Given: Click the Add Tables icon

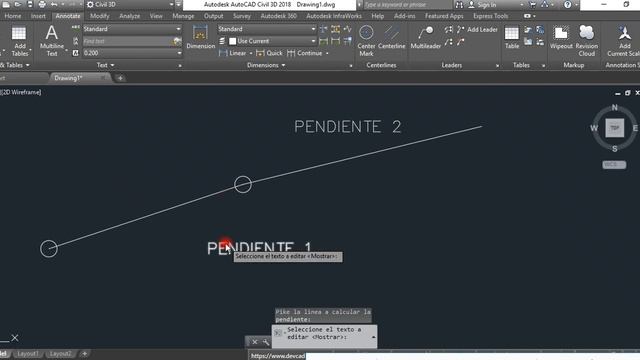Looking at the screenshot, I should coord(19,40).
